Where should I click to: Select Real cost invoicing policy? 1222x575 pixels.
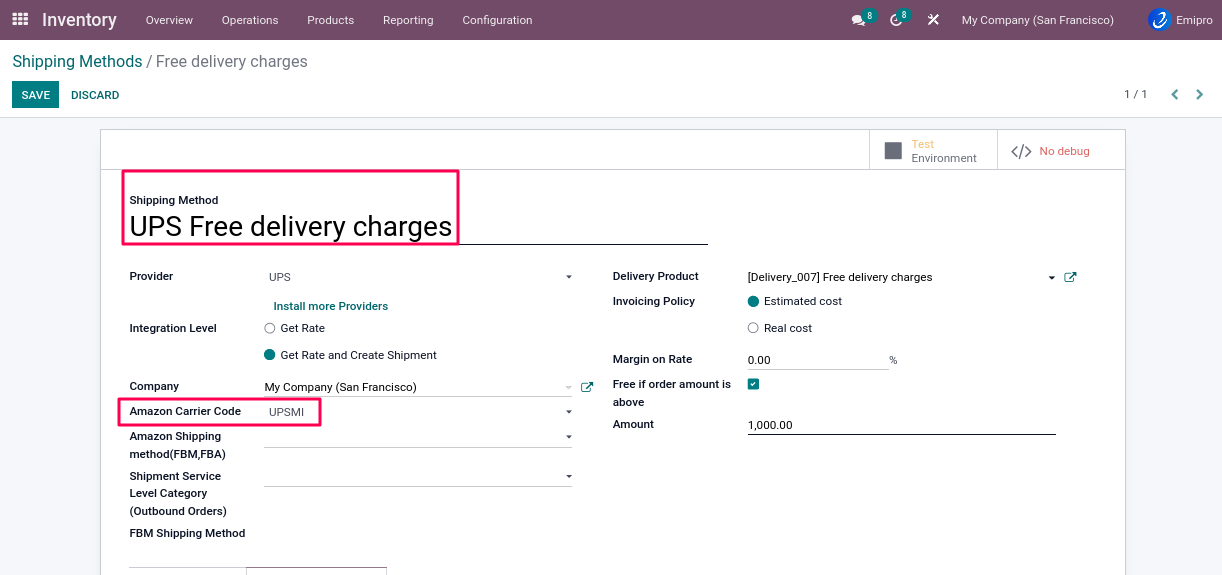click(x=753, y=328)
